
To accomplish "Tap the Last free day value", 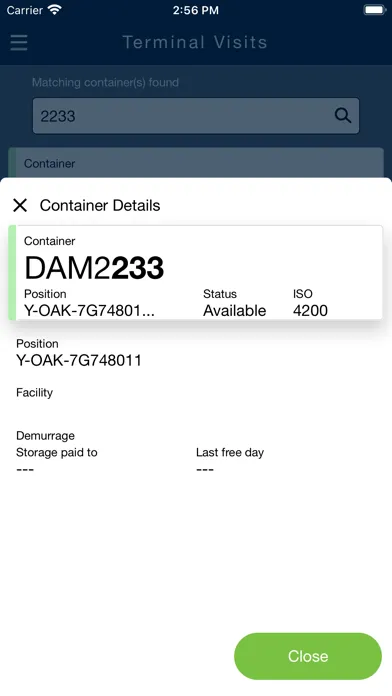I will click(205, 470).
